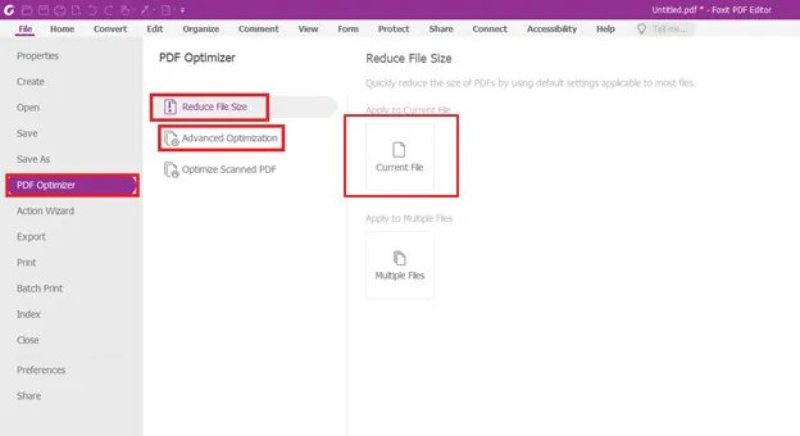800x436 pixels.
Task: Choose Optimize Scanned PDF option
Action: point(228,169)
